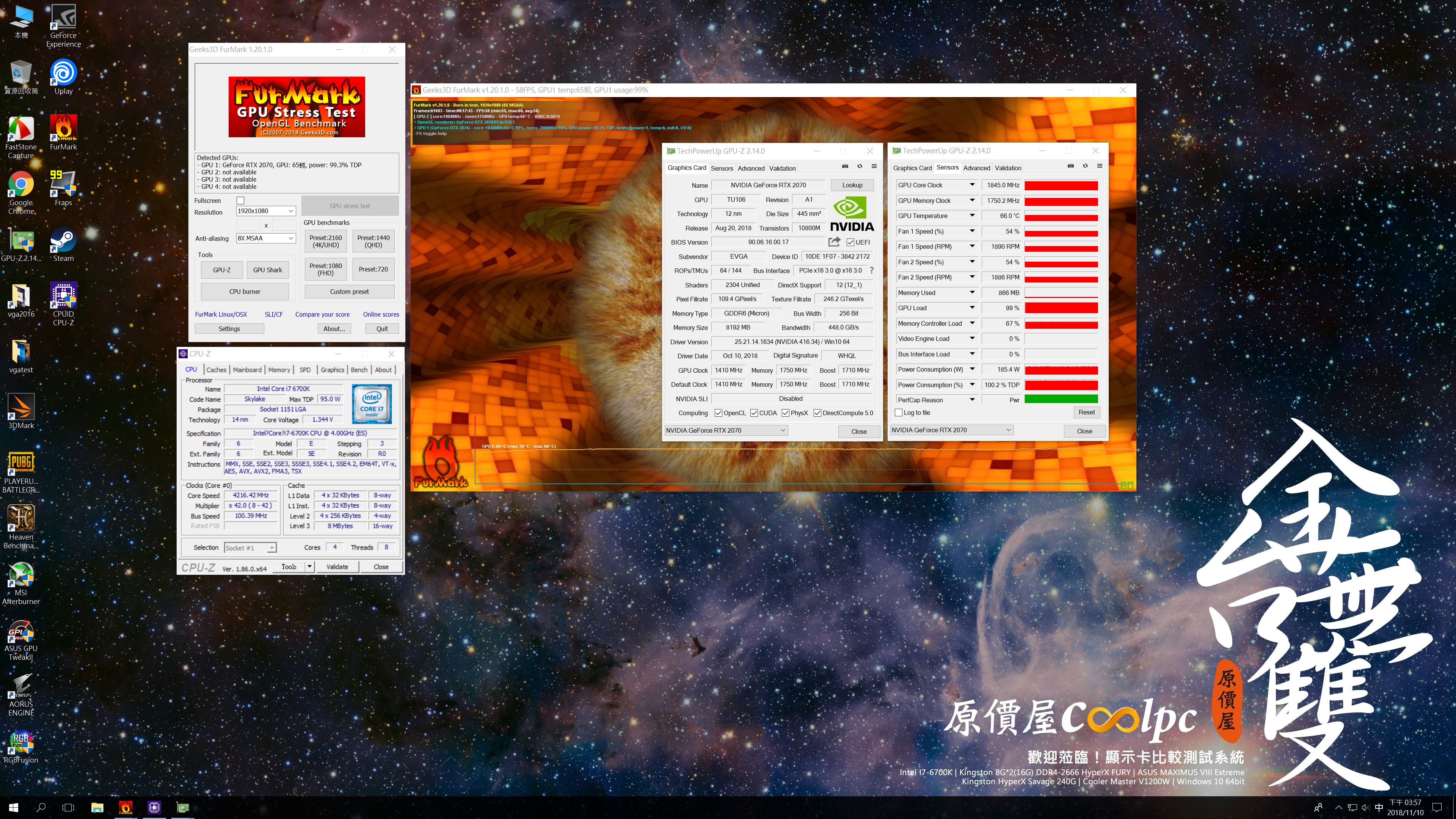The height and width of the screenshot is (819, 1456).
Task: Click the camera icon in GPU-Z Graphics Card window
Action: (x=845, y=167)
